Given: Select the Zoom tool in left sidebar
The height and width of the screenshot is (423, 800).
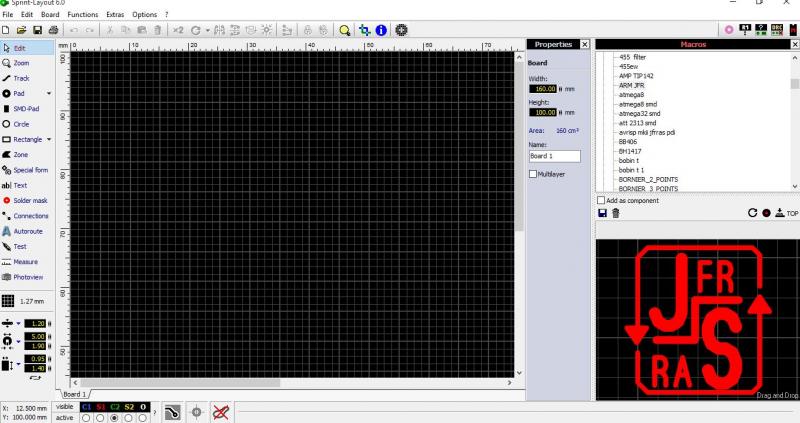Looking at the screenshot, I should tap(27, 63).
